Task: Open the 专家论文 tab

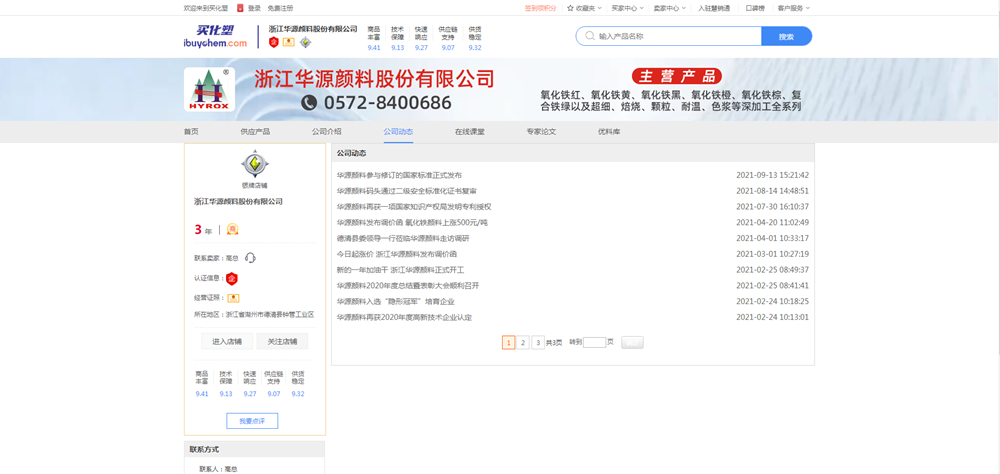Action: pyautogui.click(x=541, y=131)
